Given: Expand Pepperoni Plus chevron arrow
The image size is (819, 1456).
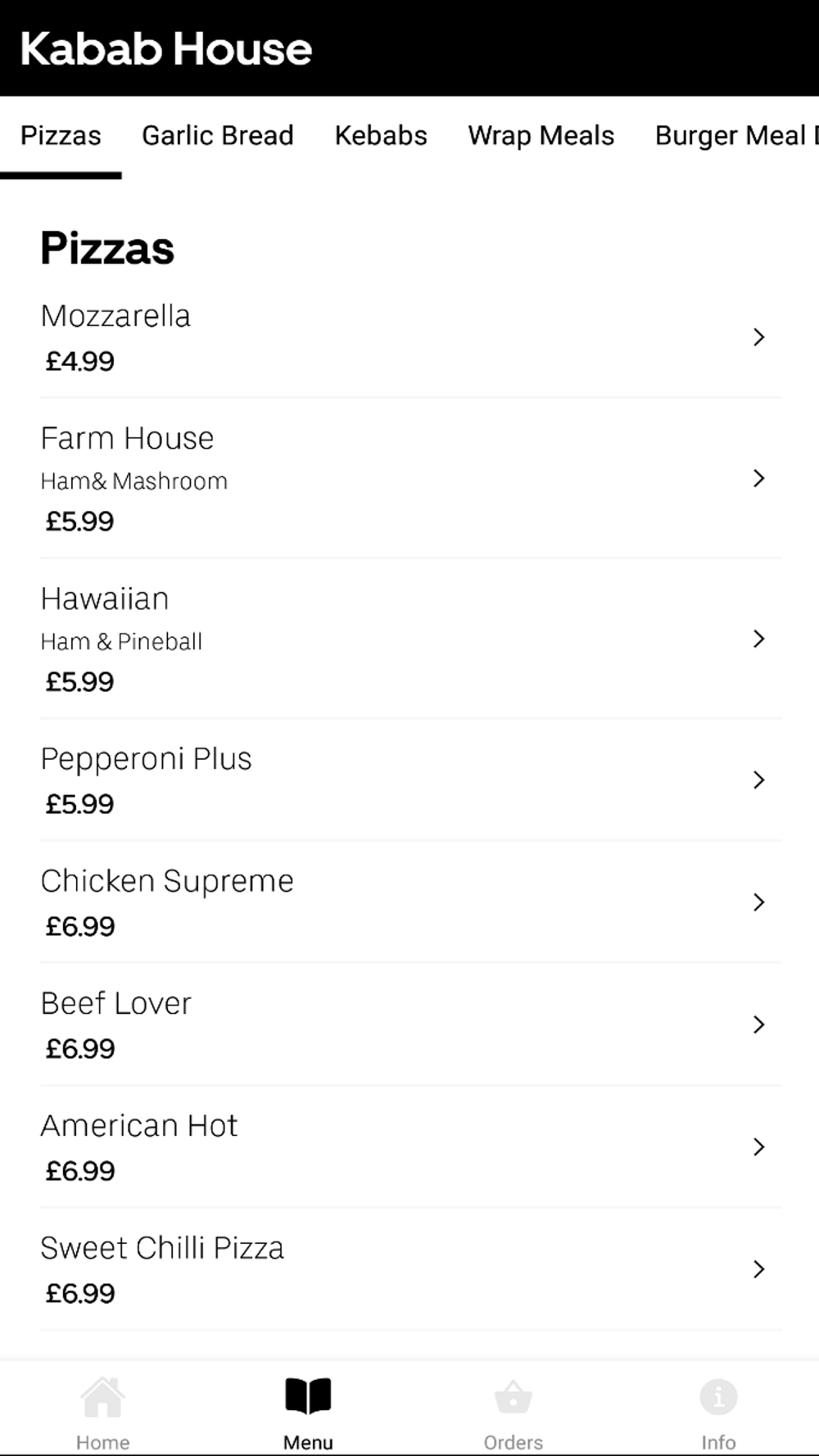Looking at the screenshot, I should [758, 780].
